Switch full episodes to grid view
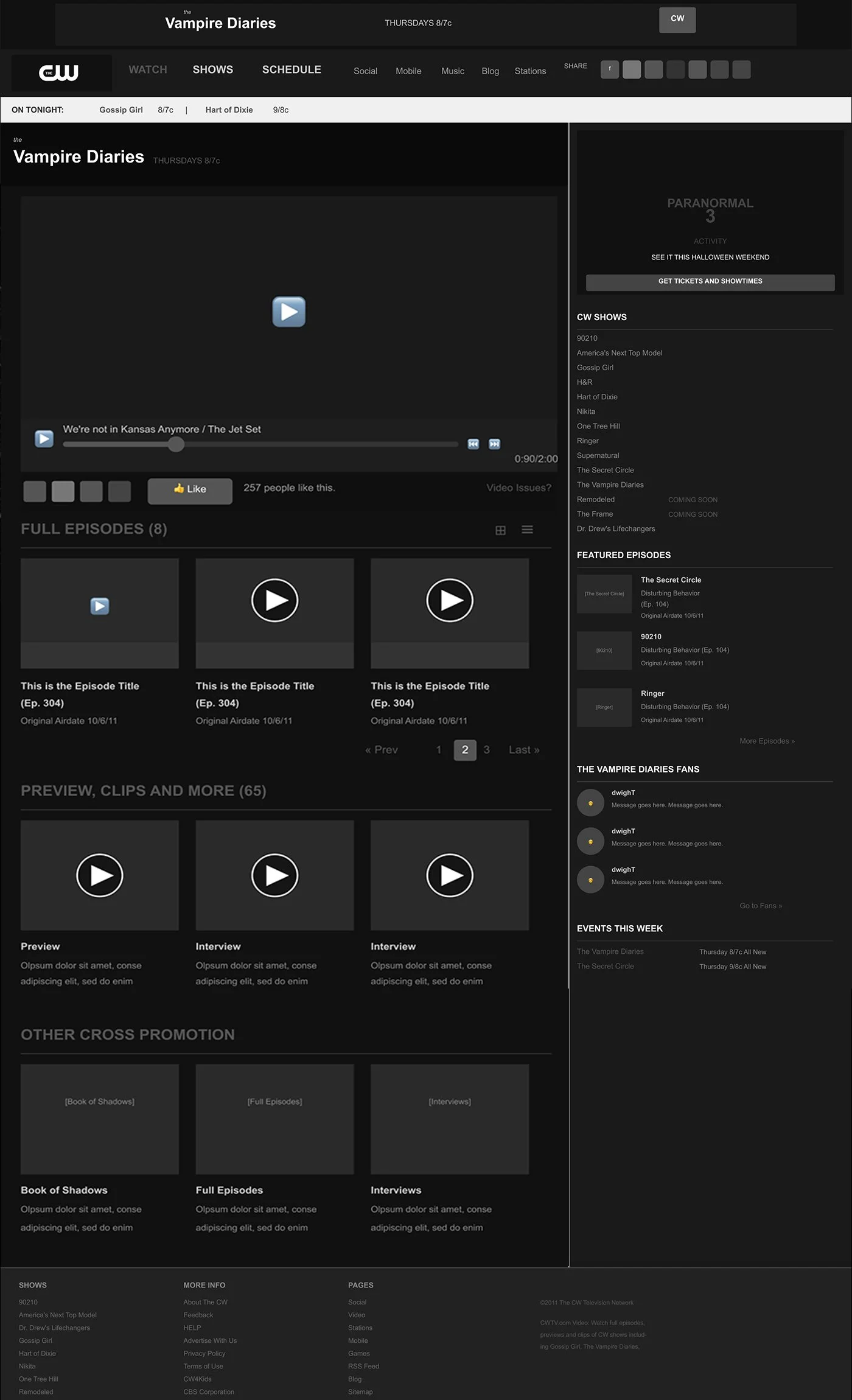The height and width of the screenshot is (1400, 852). (500, 530)
